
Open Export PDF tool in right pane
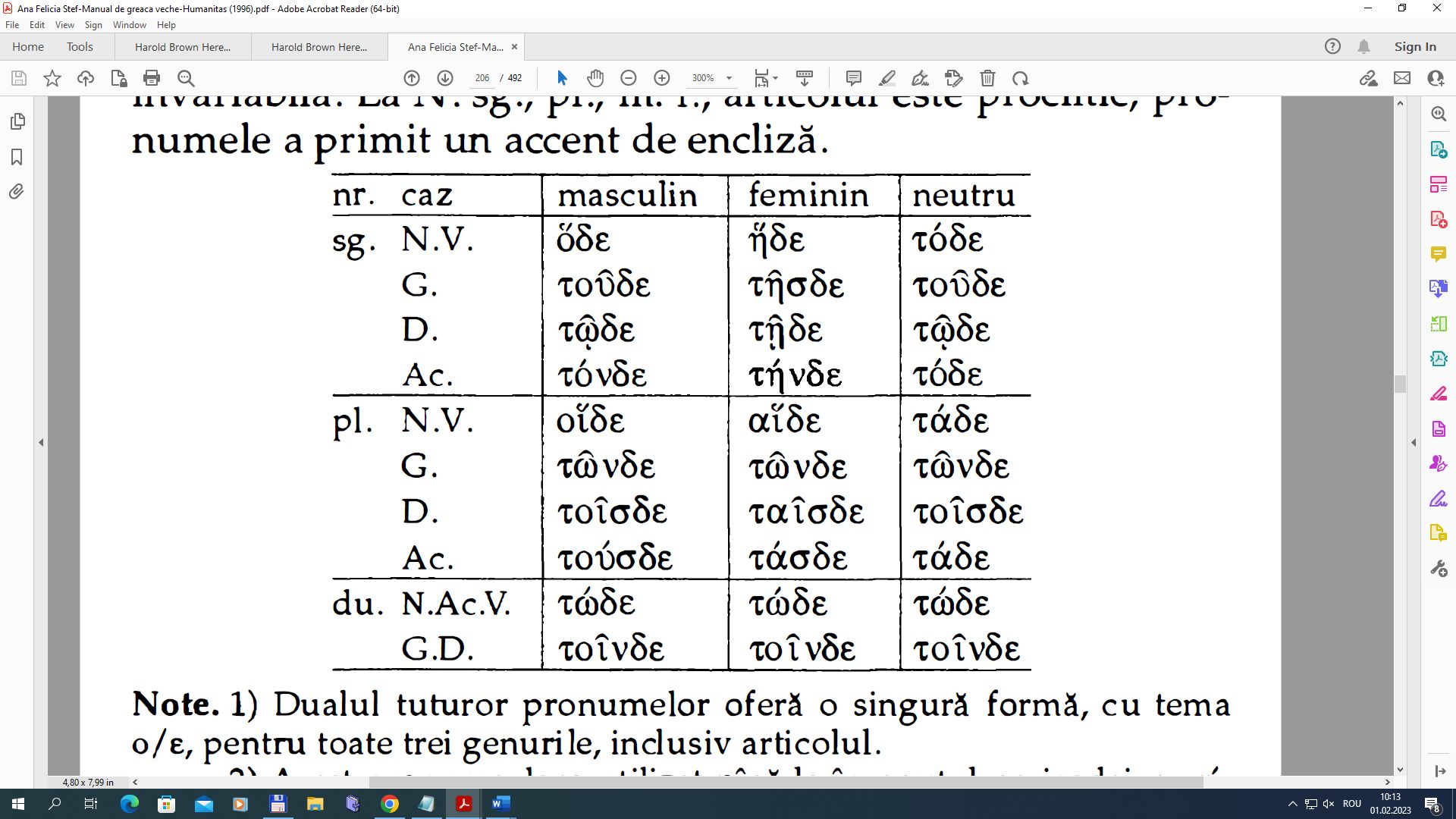1439,149
